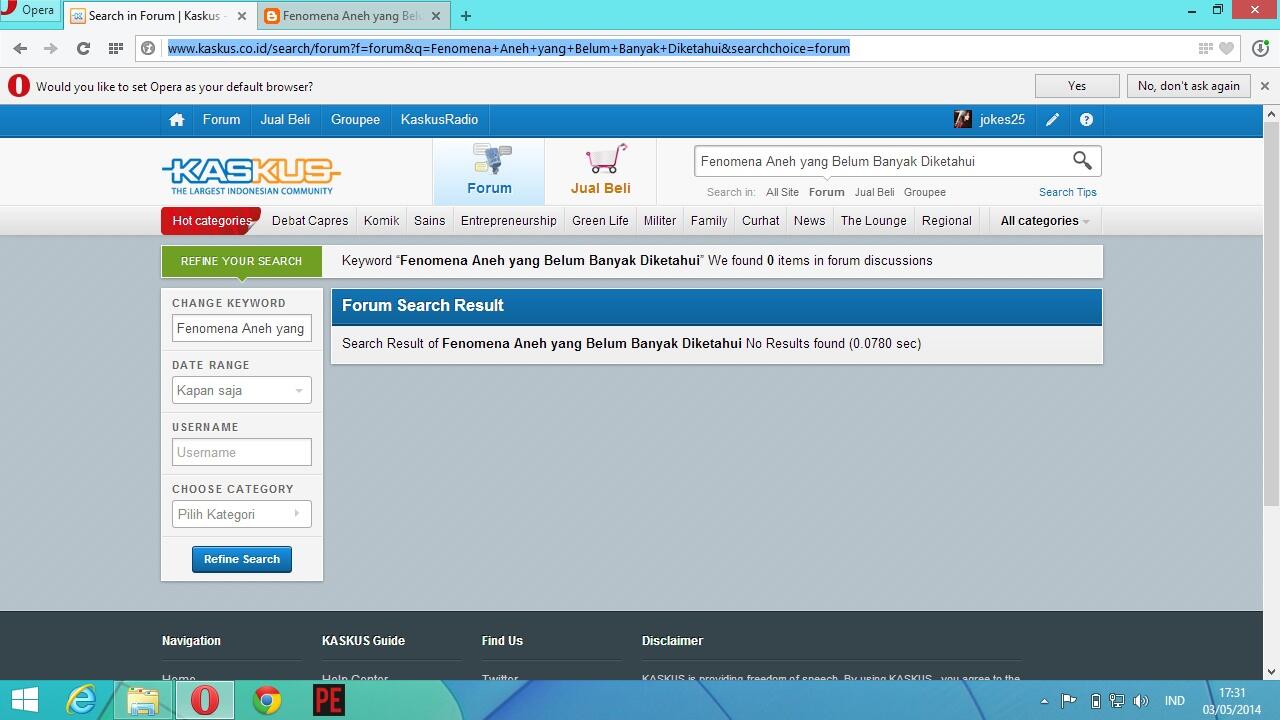Click the Kaskus home icon
The height and width of the screenshot is (720, 1280).
pyautogui.click(x=177, y=120)
